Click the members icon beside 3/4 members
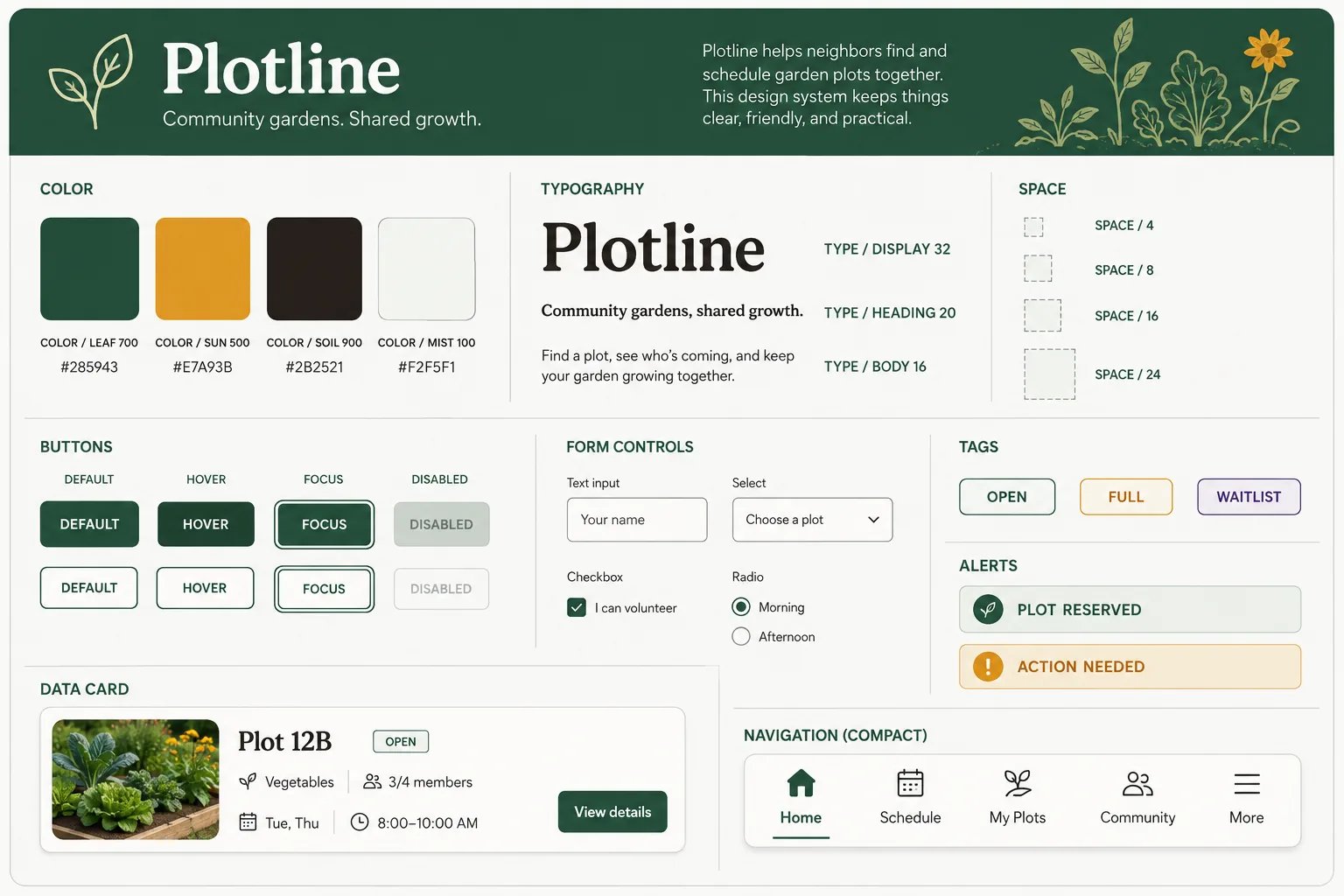The image size is (1344, 896). pyautogui.click(x=373, y=781)
